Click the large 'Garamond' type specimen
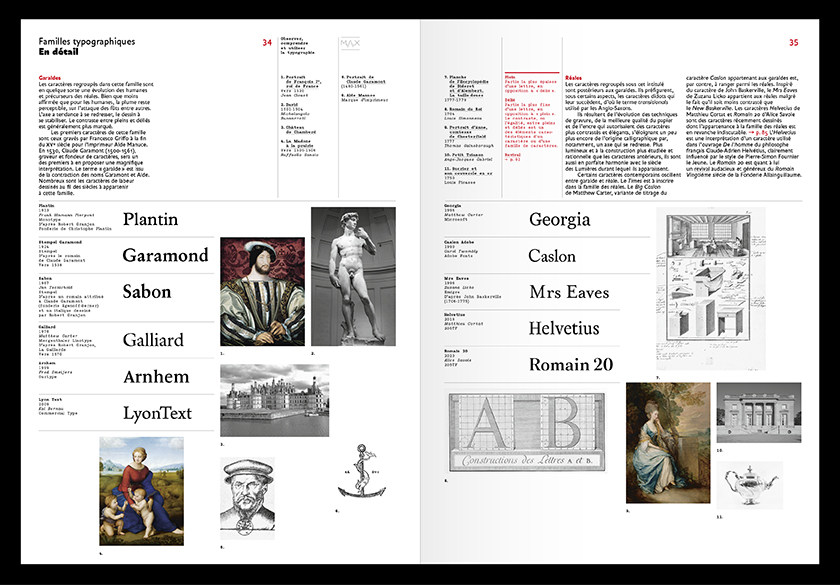840x585 pixels. [165, 255]
